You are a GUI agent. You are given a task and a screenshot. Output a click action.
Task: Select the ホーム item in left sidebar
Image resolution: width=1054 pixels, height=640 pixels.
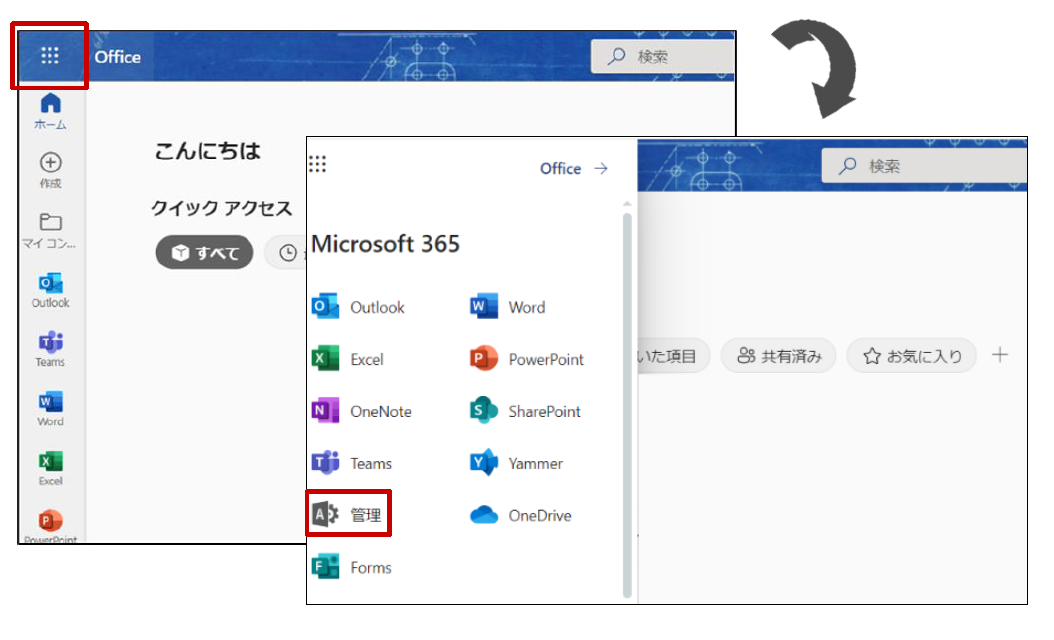coord(50,111)
